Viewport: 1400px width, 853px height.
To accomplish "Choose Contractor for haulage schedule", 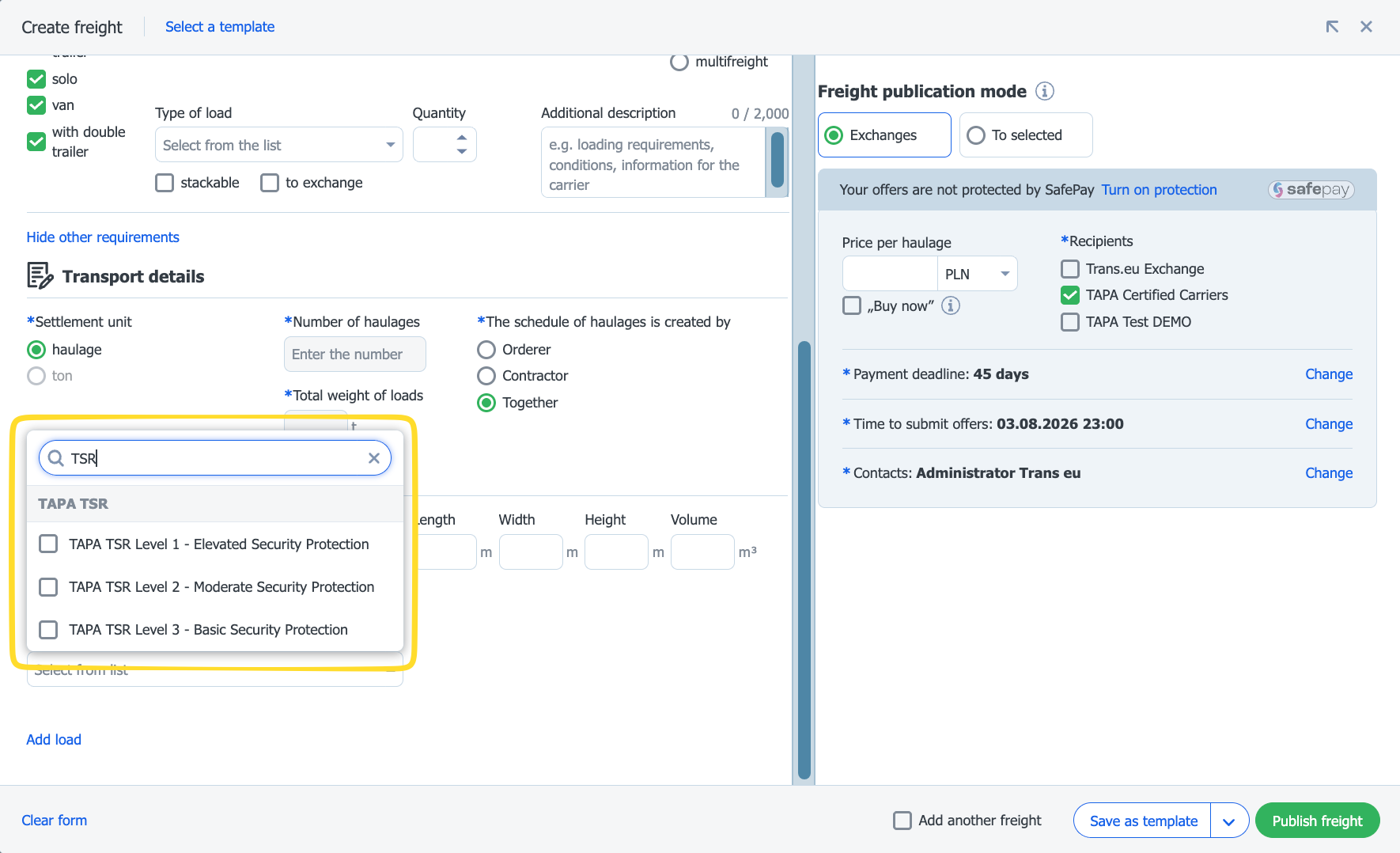I will click(486, 376).
